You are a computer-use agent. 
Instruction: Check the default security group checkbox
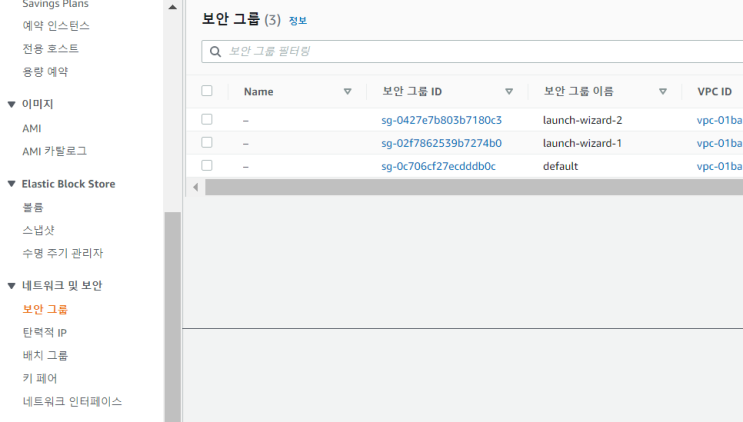click(x=207, y=166)
